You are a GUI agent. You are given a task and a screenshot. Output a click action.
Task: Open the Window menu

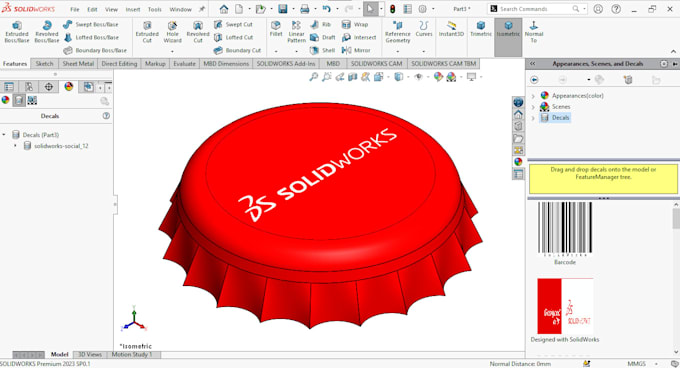[180, 9]
